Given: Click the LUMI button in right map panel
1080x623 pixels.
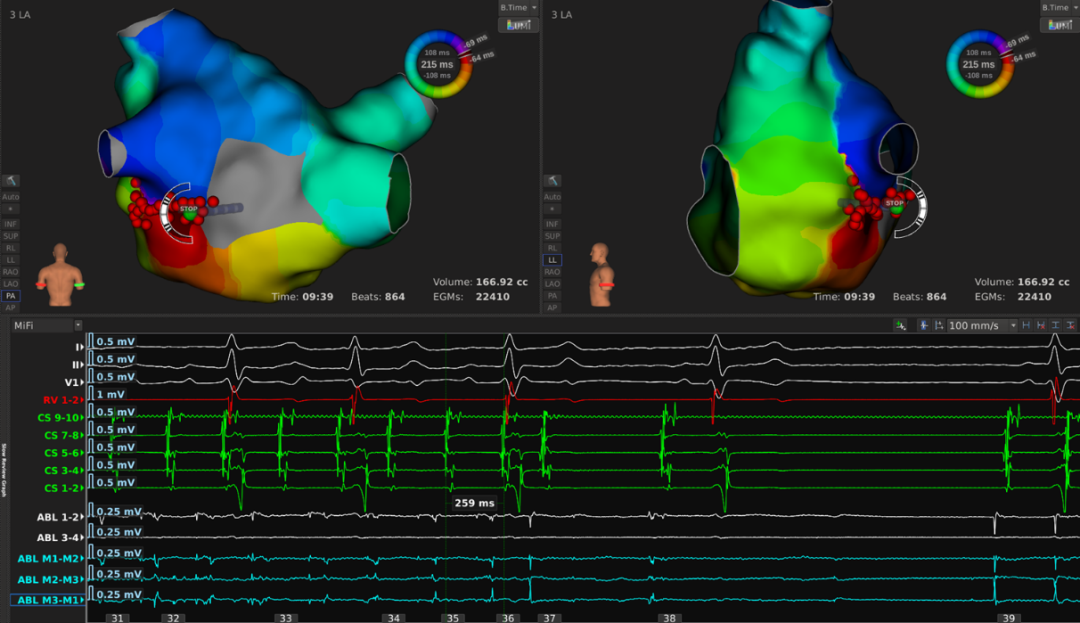Looking at the screenshot, I should point(1059,25).
